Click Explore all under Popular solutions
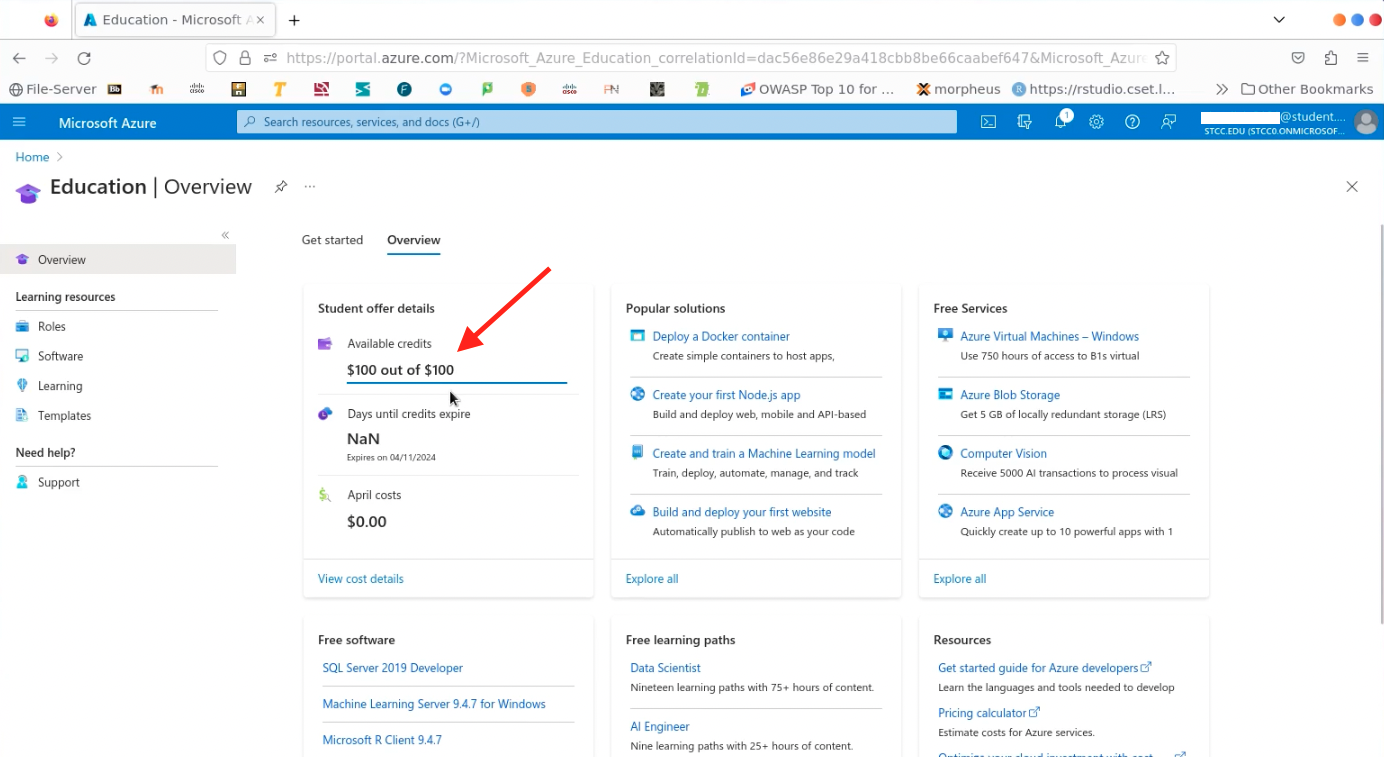This screenshot has height=757, width=1384. [652, 579]
